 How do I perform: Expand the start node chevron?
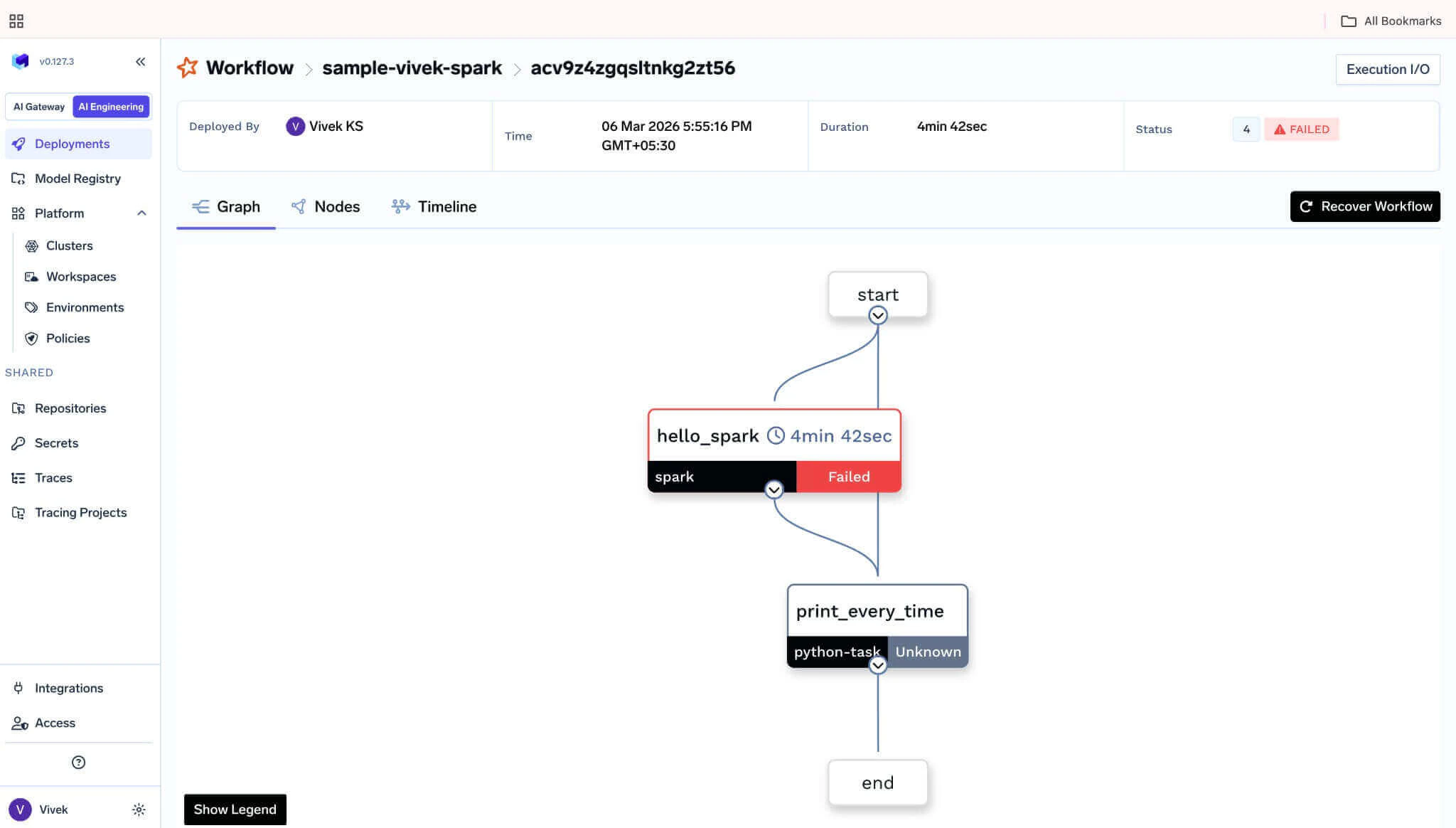coord(878,315)
